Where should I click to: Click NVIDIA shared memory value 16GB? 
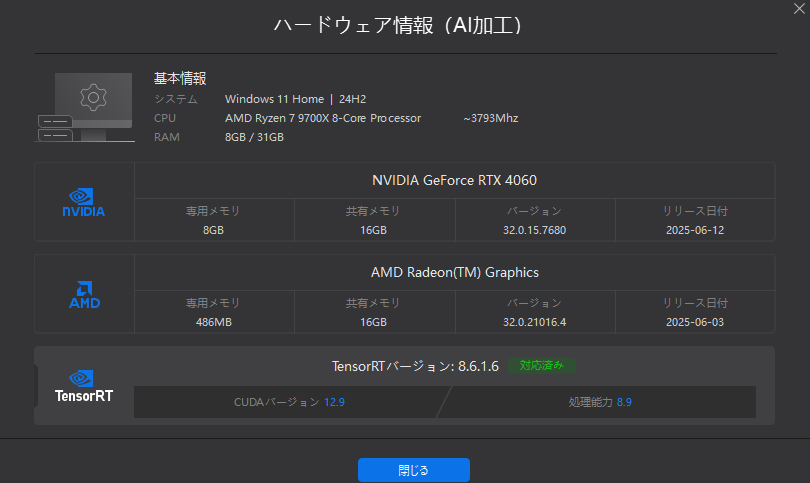click(373, 230)
